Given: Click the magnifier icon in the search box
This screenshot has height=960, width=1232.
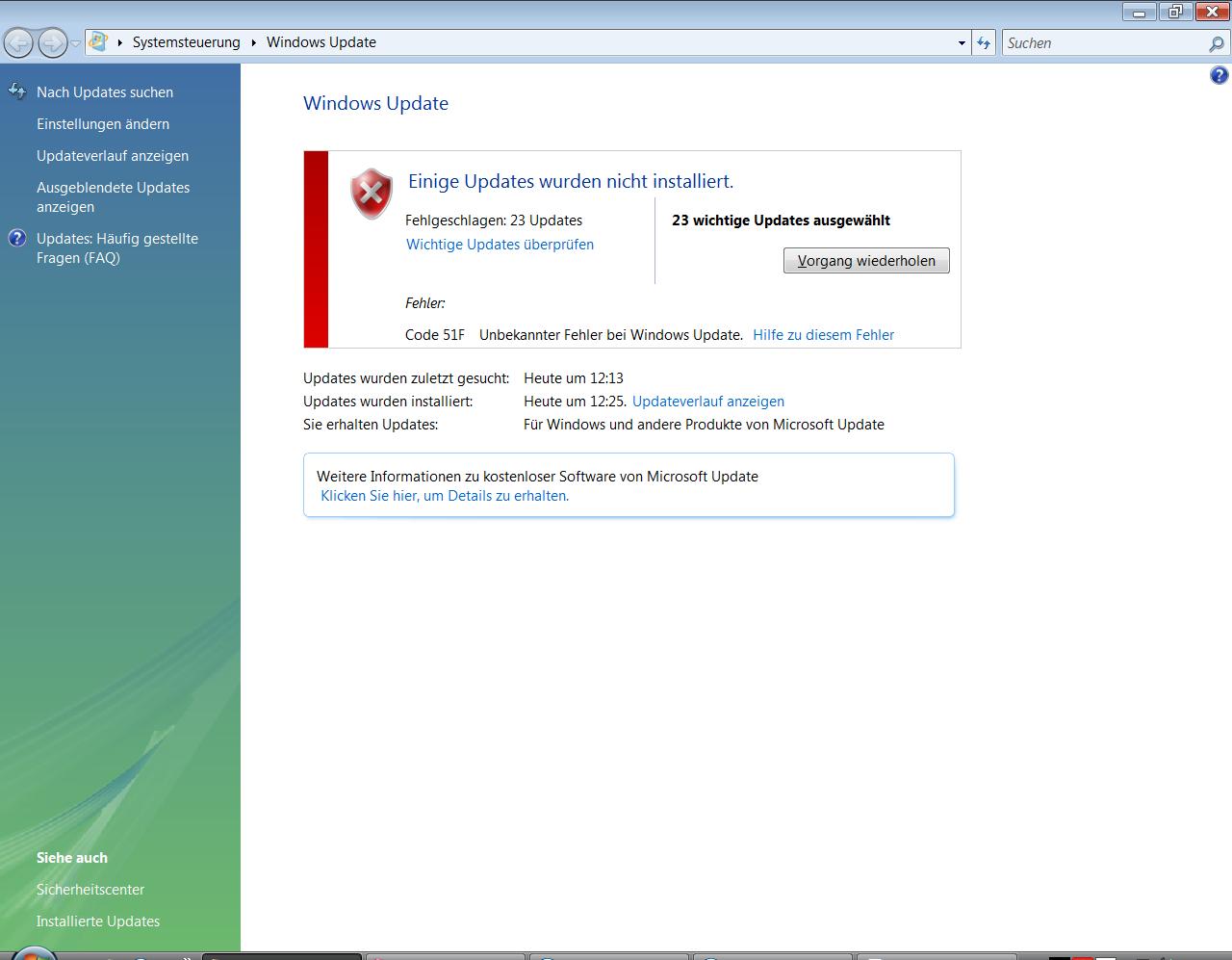Looking at the screenshot, I should (x=1217, y=43).
